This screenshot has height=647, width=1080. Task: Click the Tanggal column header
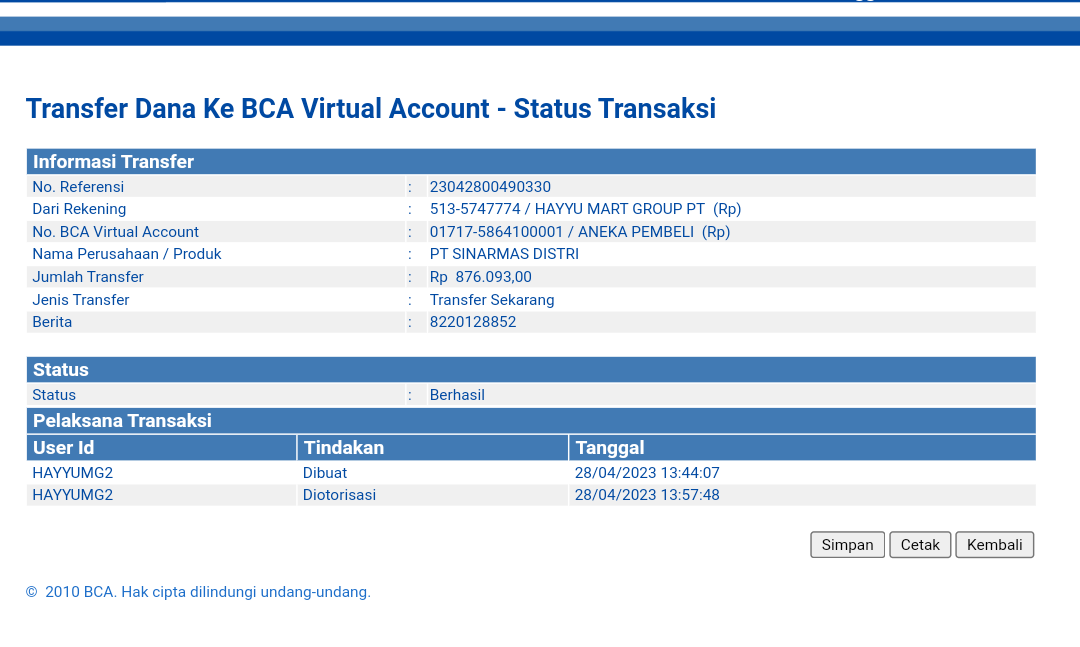pos(610,448)
